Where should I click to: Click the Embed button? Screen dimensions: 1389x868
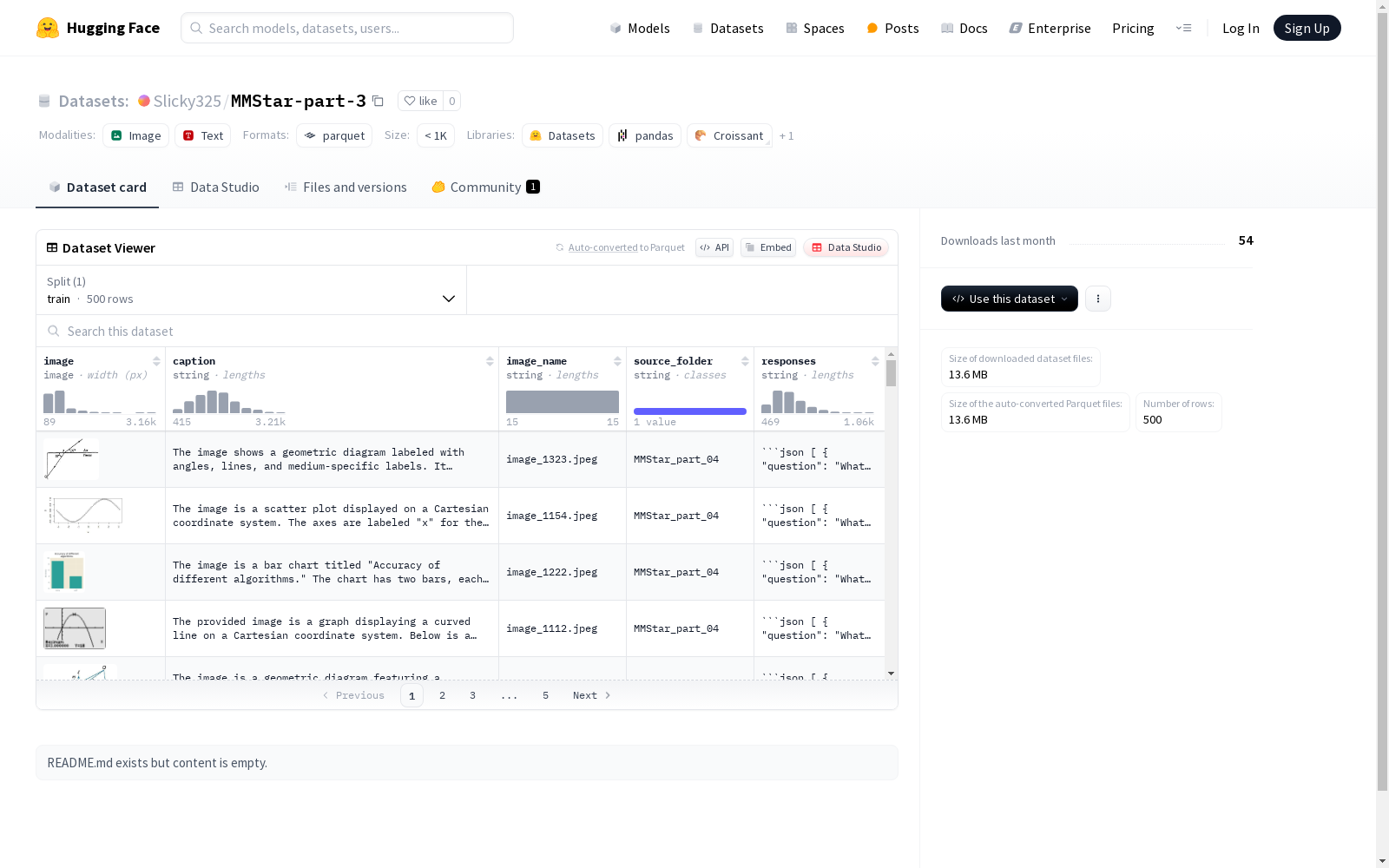pyautogui.click(x=768, y=247)
